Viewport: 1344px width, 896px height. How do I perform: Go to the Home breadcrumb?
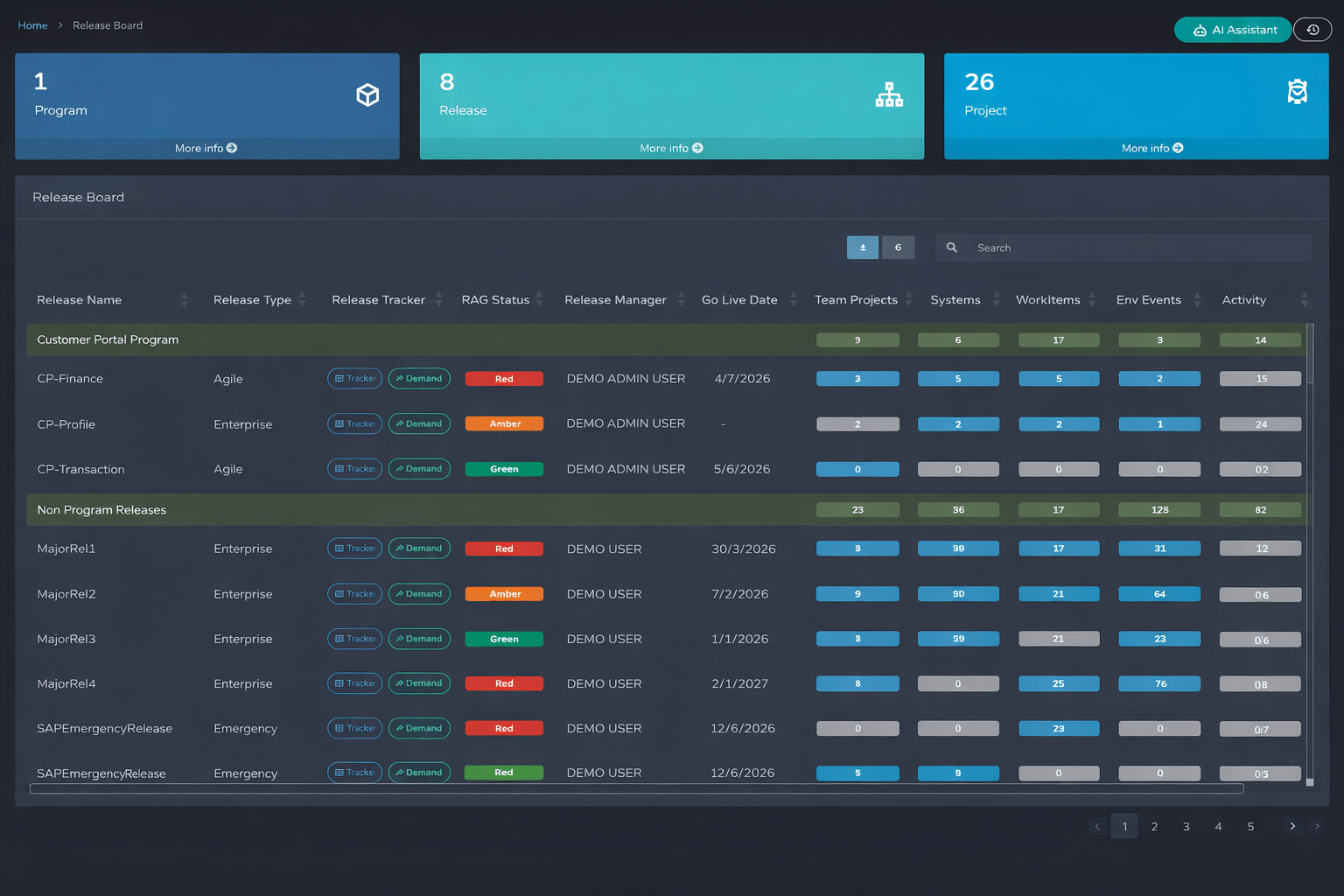32,25
